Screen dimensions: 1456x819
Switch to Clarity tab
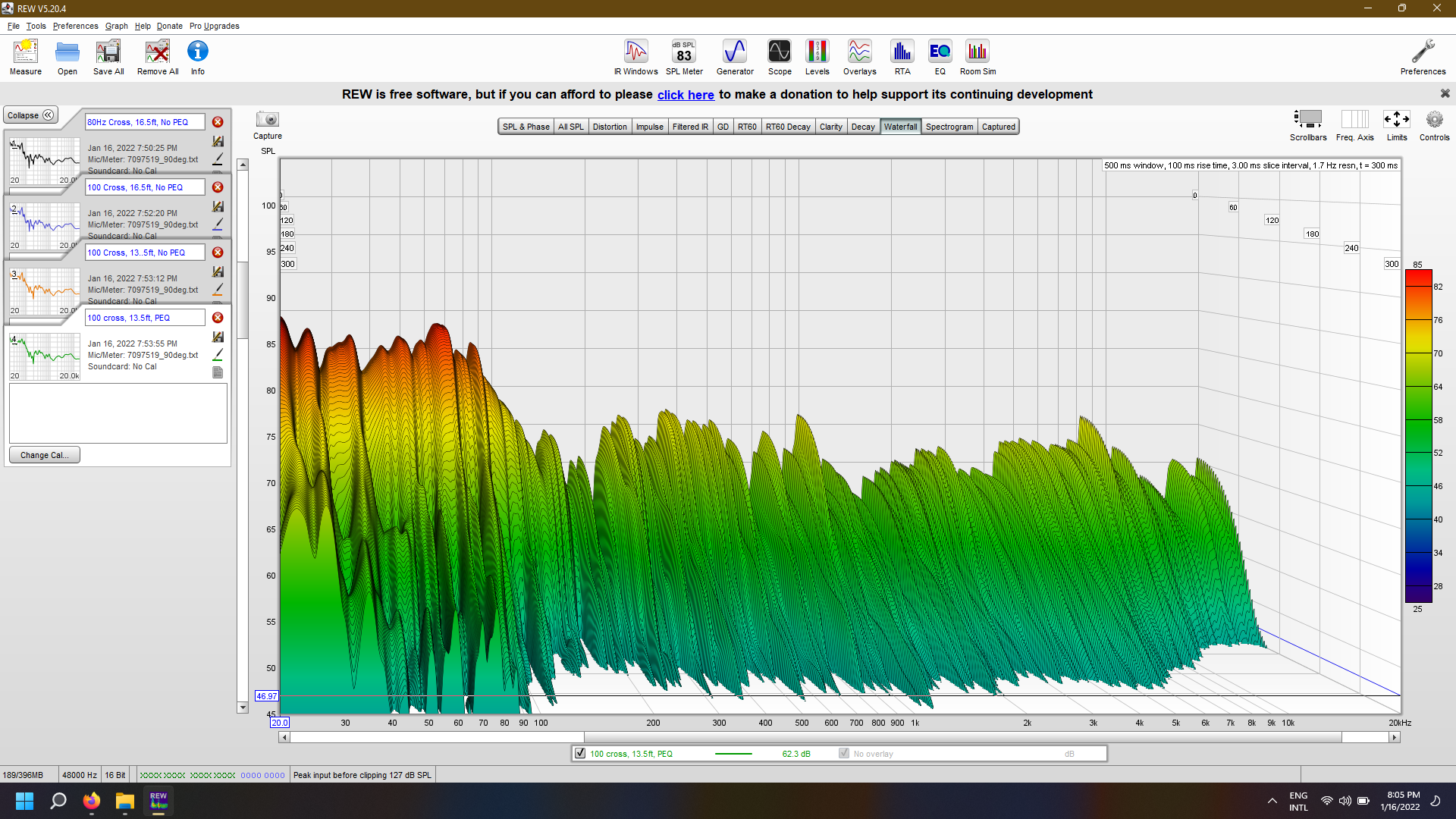(x=830, y=127)
